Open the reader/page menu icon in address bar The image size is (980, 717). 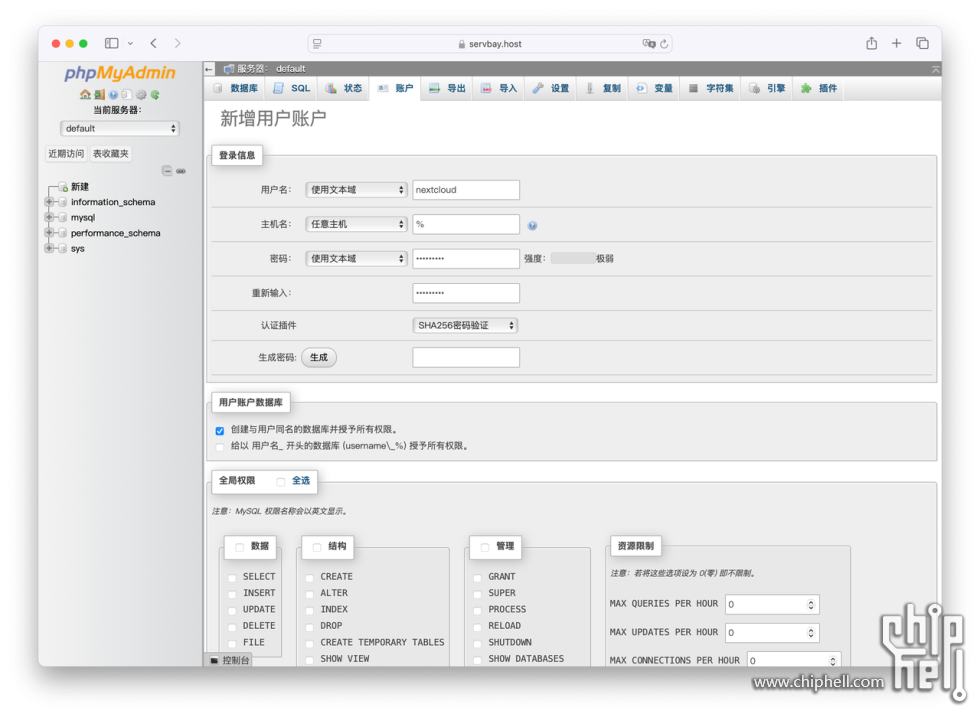[318, 44]
